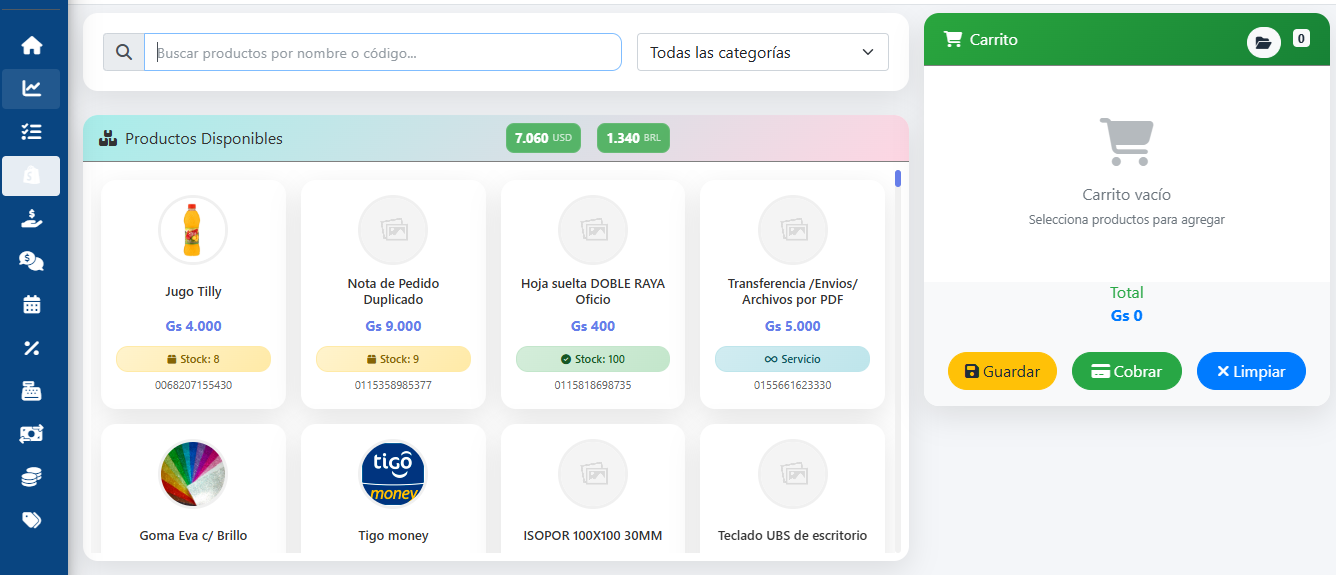Click the Servicio badge
The width and height of the screenshot is (1336, 575).
[793, 359]
